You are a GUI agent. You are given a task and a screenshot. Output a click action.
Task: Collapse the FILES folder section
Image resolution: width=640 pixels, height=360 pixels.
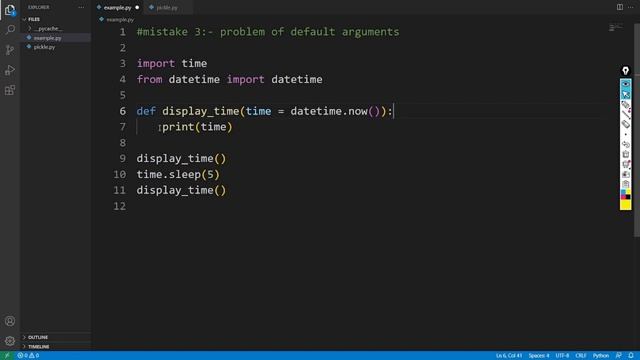pos(33,19)
